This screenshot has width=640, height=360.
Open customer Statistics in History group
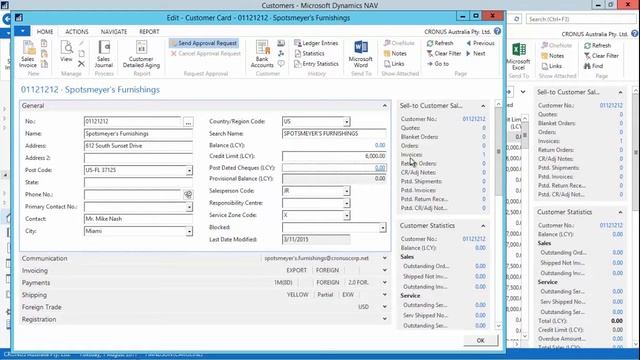(x=309, y=53)
